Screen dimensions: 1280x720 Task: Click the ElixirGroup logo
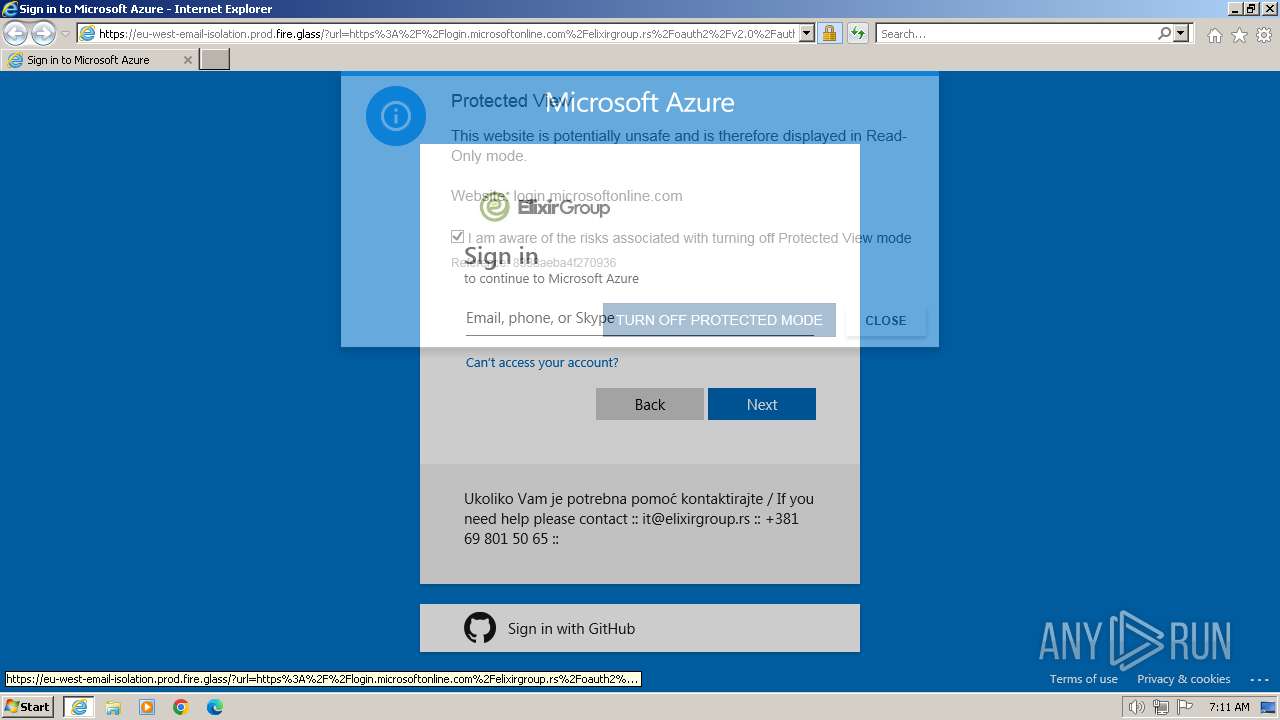pyautogui.click(x=545, y=207)
